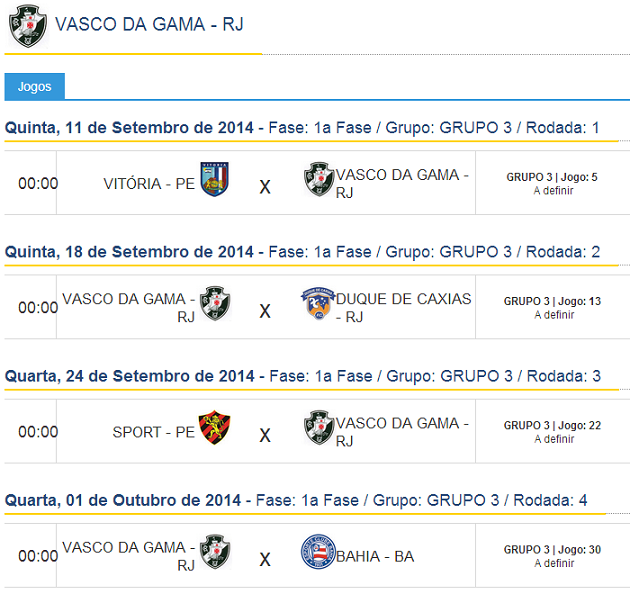Image resolution: width=630 pixels, height=594 pixels.
Task: Click the Bahia - BA team crest
Action: (x=319, y=552)
